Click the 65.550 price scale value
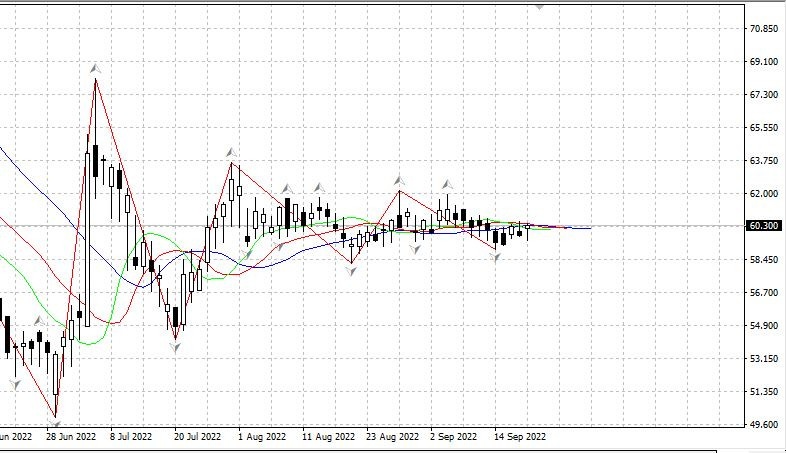The width and height of the screenshot is (786, 453). pos(764,128)
